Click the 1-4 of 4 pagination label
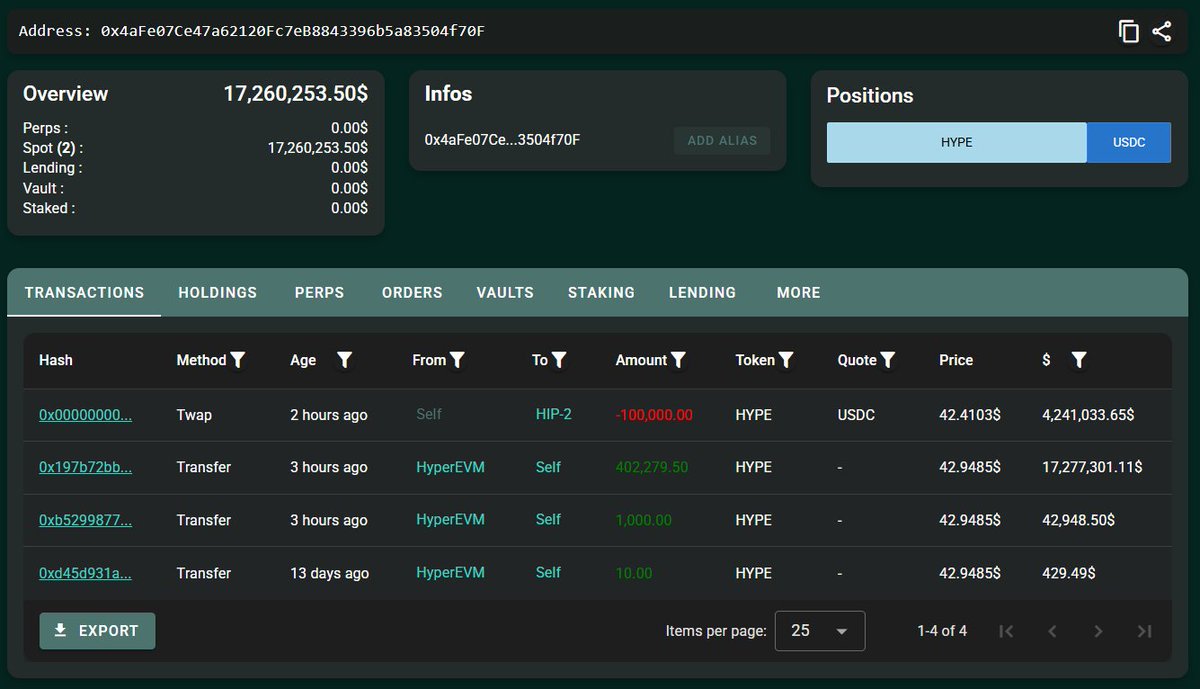Screen dimensions: 1200x689 942,631
